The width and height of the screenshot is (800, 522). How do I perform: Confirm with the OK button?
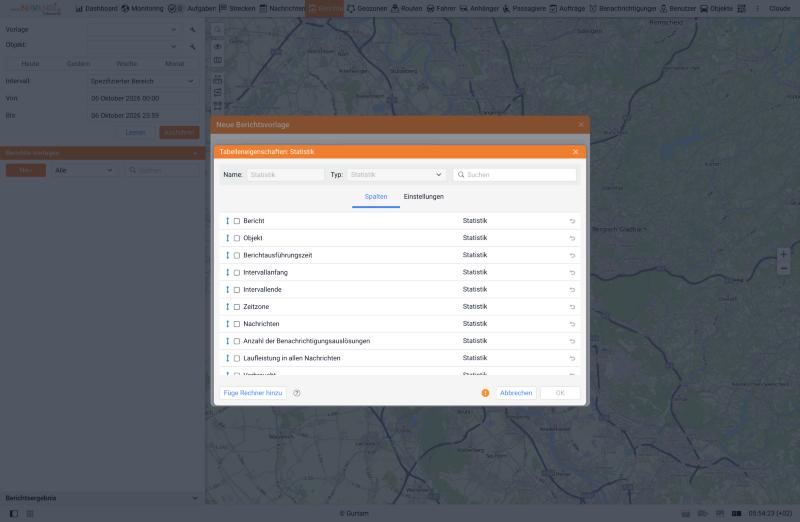point(560,393)
